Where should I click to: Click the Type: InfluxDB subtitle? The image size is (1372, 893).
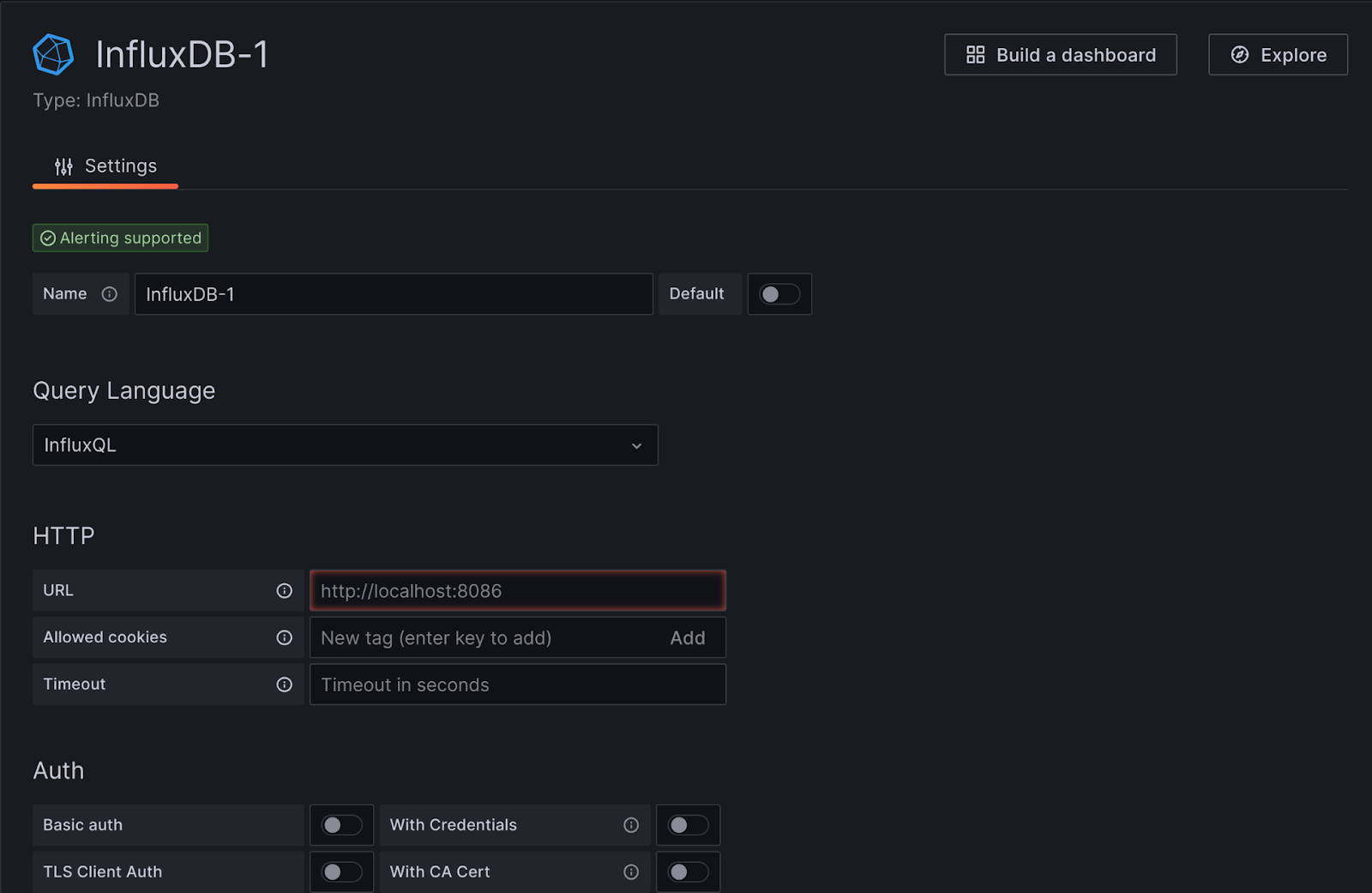tap(96, 100)
